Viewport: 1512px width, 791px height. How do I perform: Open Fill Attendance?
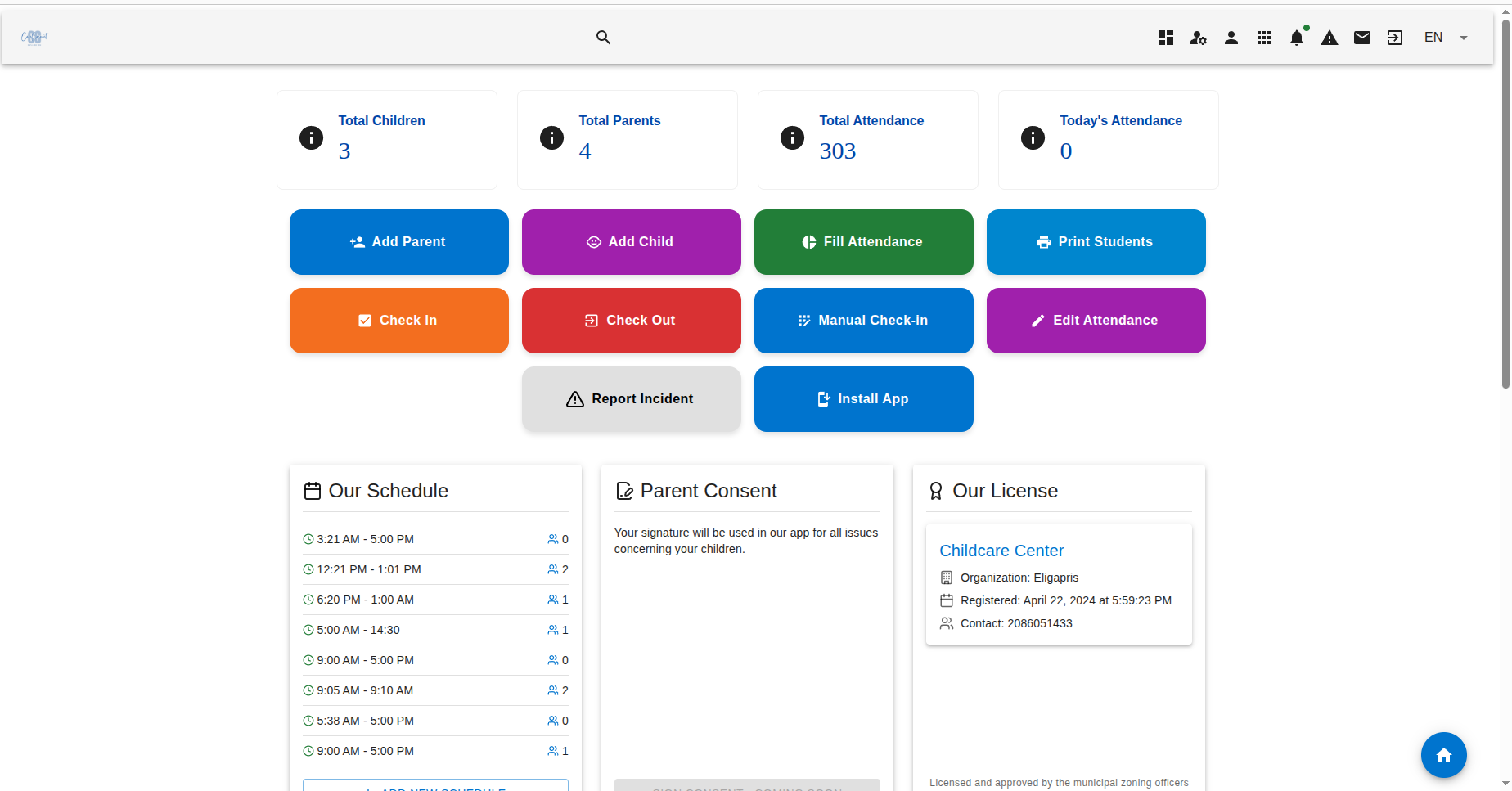click(863, 242)
